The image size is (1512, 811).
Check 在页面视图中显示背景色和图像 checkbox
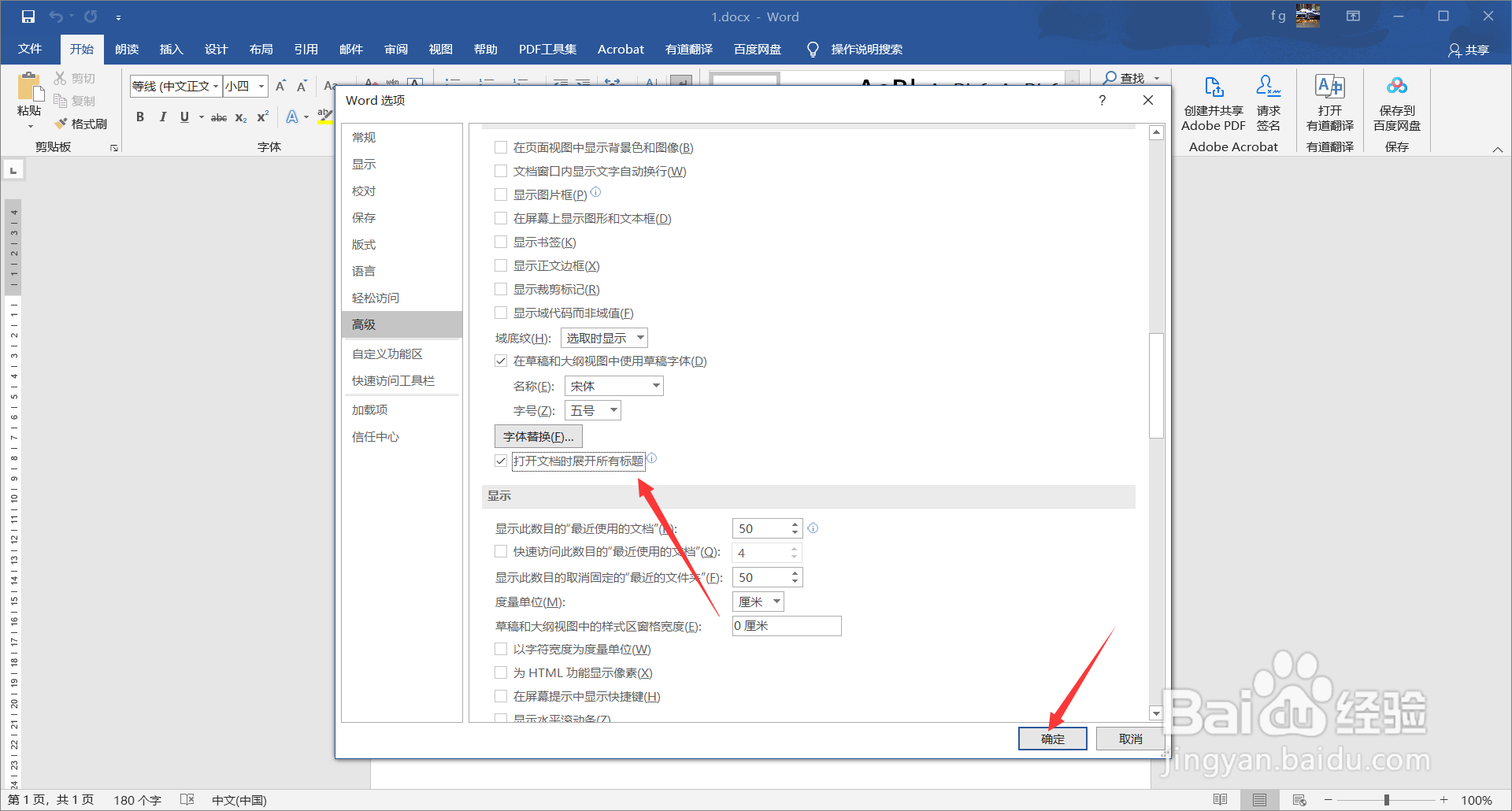501,147
